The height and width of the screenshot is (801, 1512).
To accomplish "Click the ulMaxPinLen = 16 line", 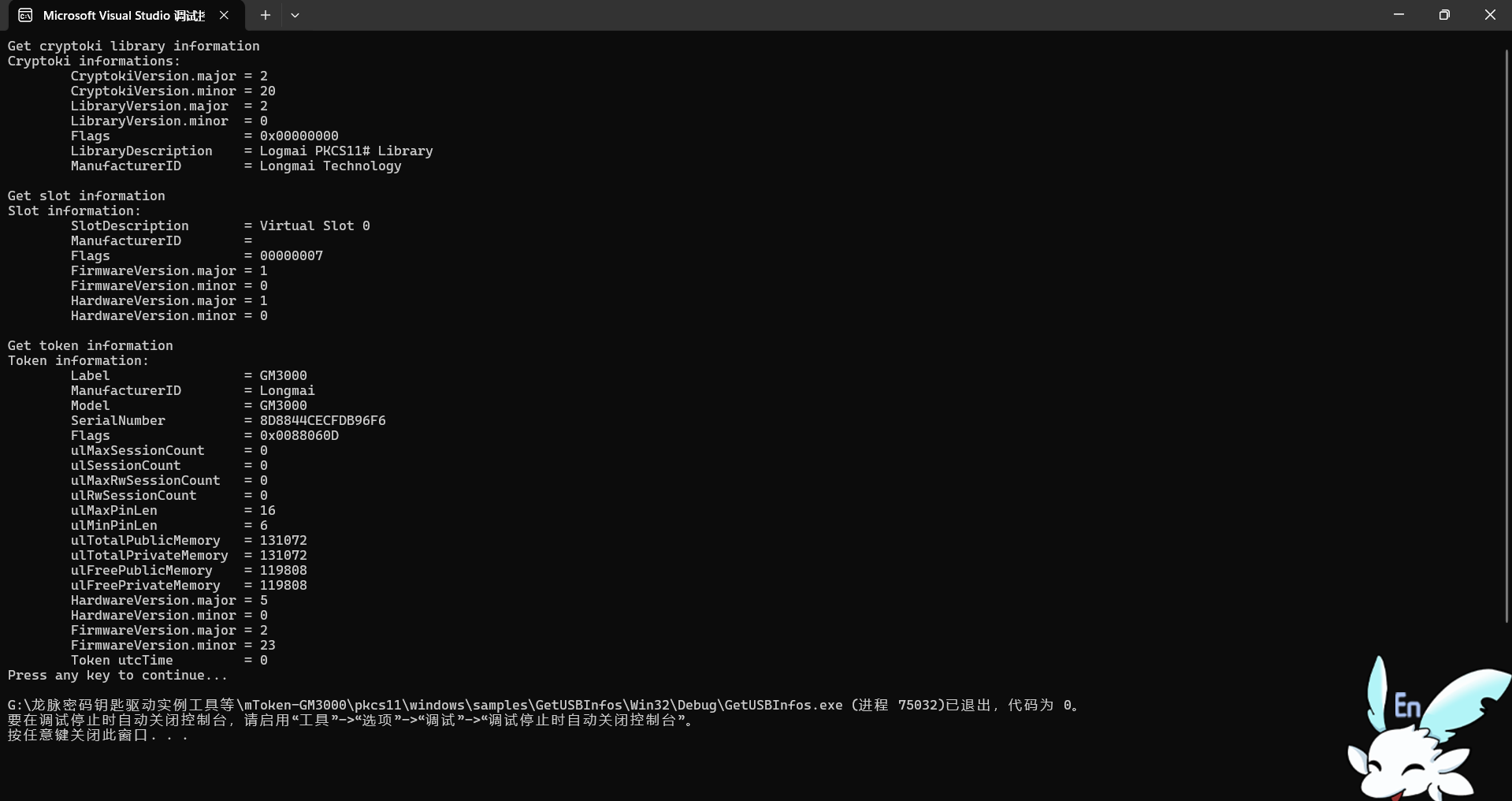I will [x=173, y=510].
